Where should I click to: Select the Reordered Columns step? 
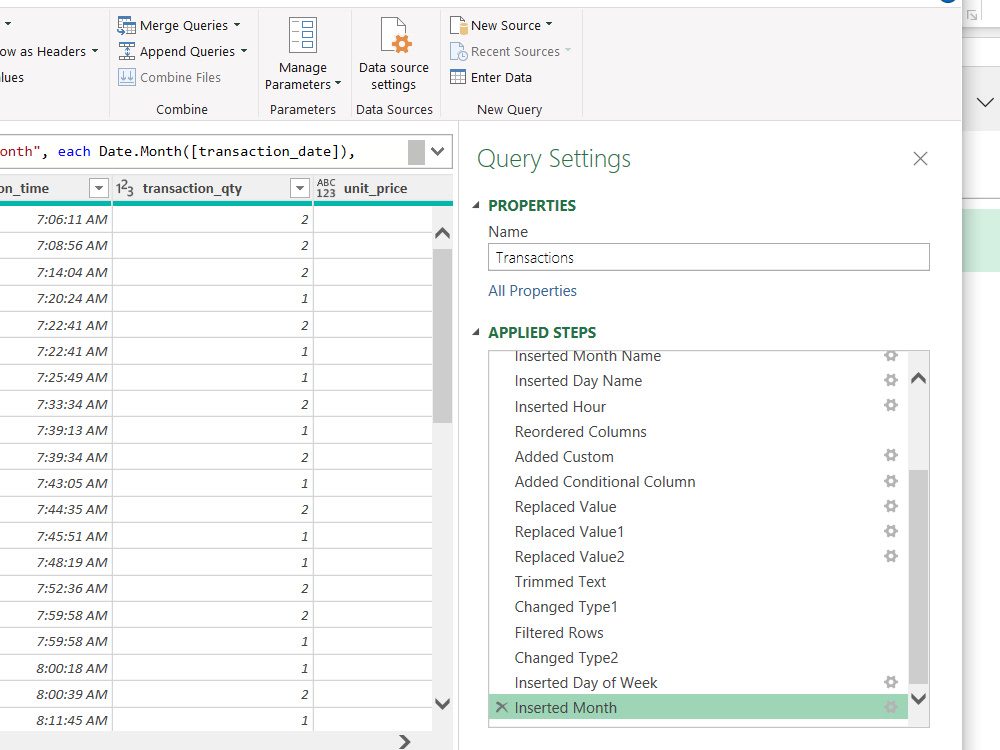tap(580, 432)
